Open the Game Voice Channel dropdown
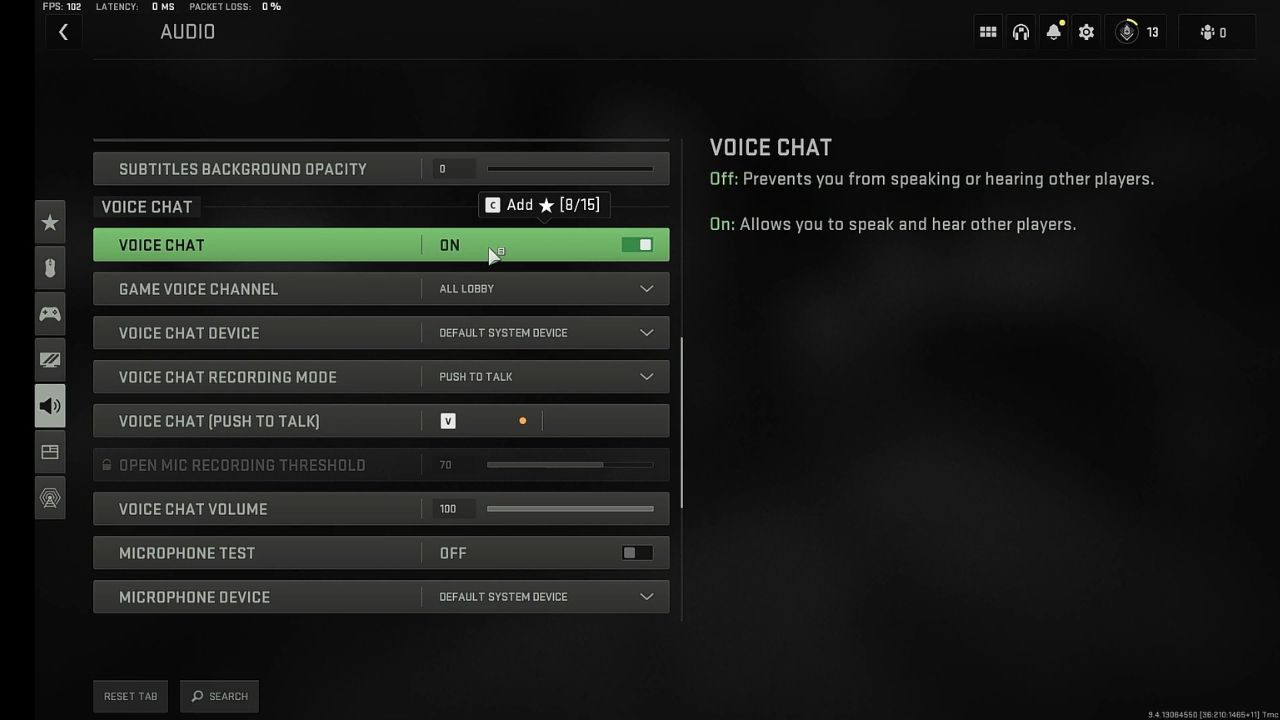Image resolution: width=1280 pixels, height=720 pixels. coord(545,288)
